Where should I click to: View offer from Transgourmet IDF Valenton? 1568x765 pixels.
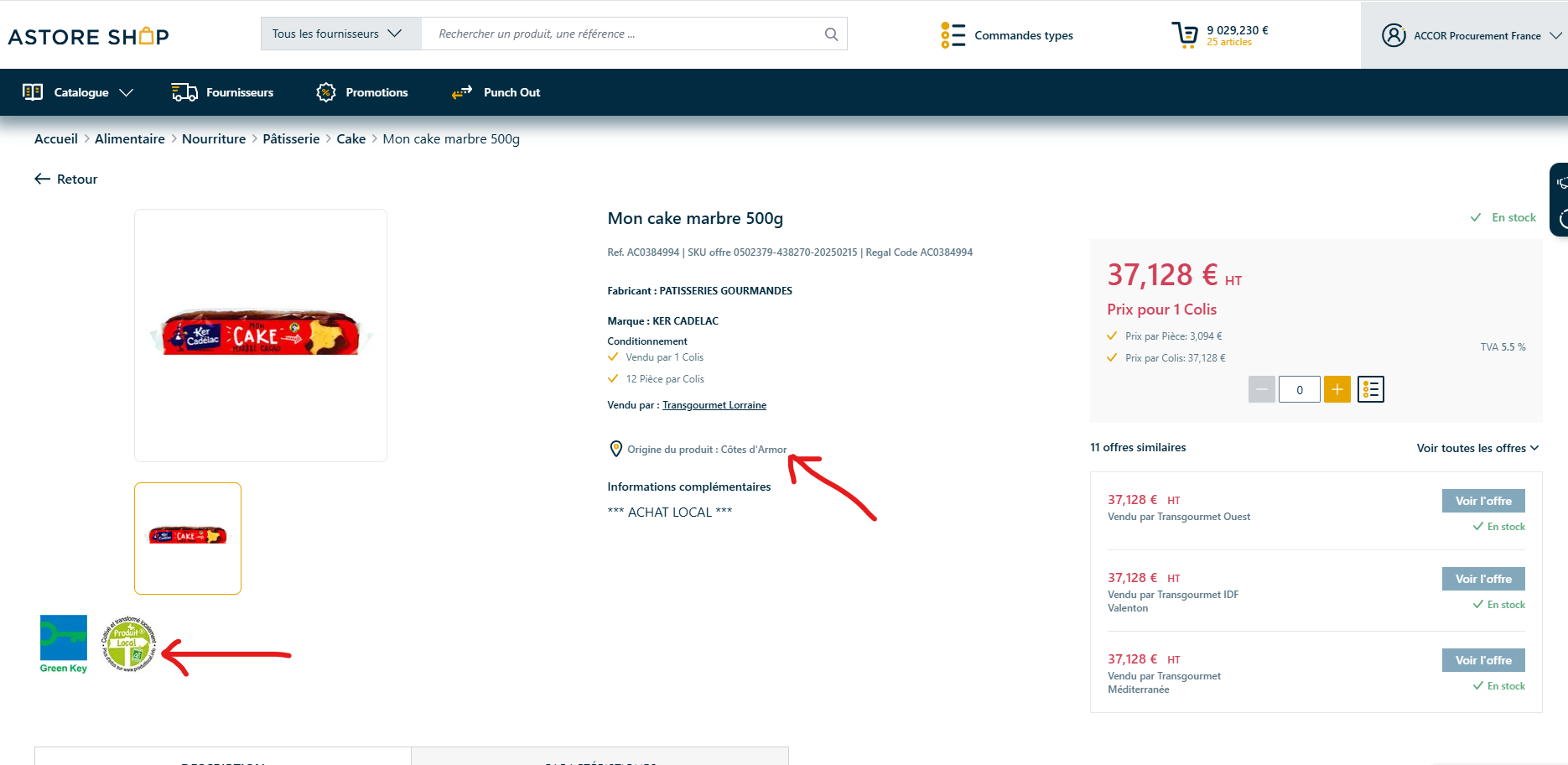click(x=1483, y=579)
